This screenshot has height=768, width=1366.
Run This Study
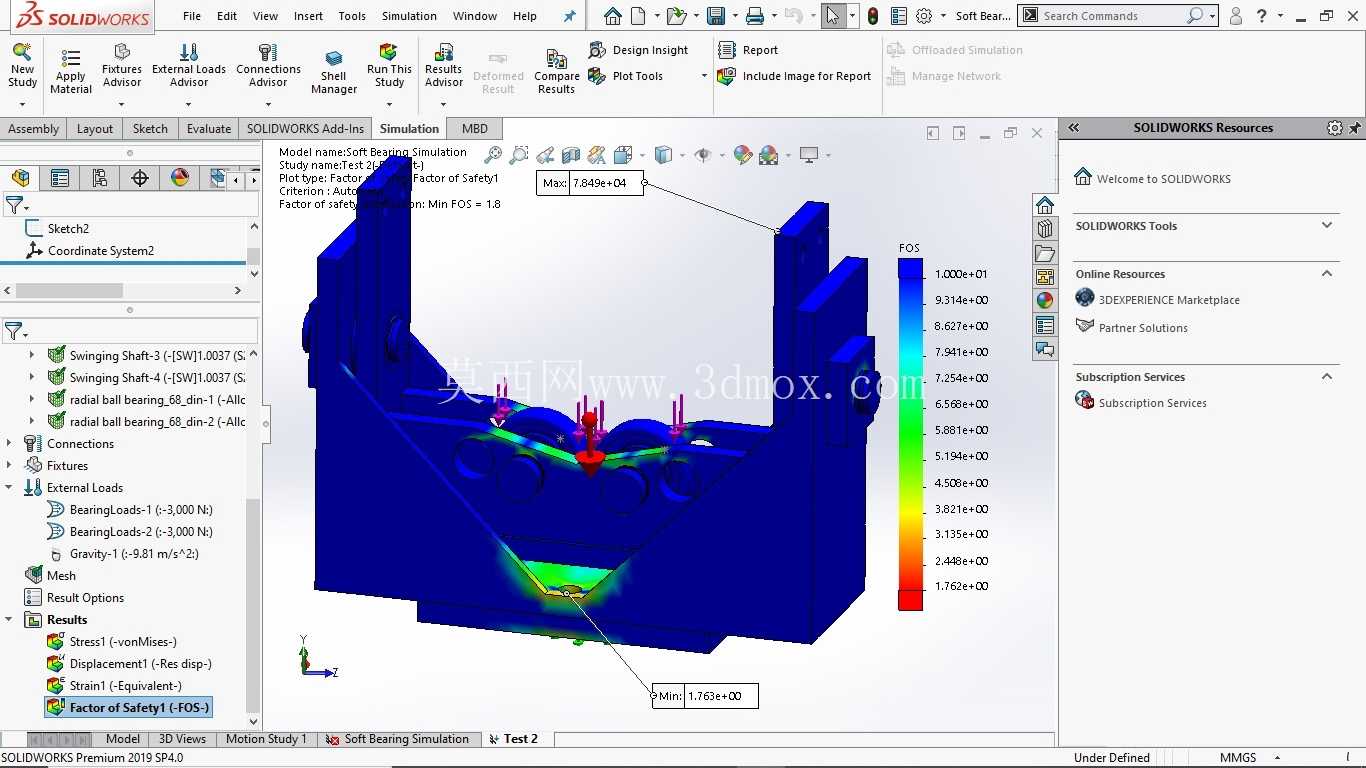(x=389, y=66)
